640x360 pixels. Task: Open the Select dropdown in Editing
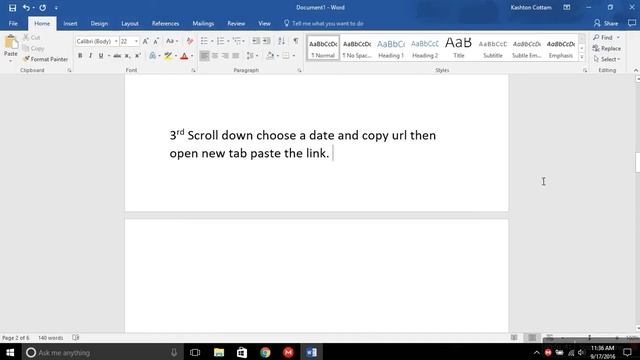(607, 59)
